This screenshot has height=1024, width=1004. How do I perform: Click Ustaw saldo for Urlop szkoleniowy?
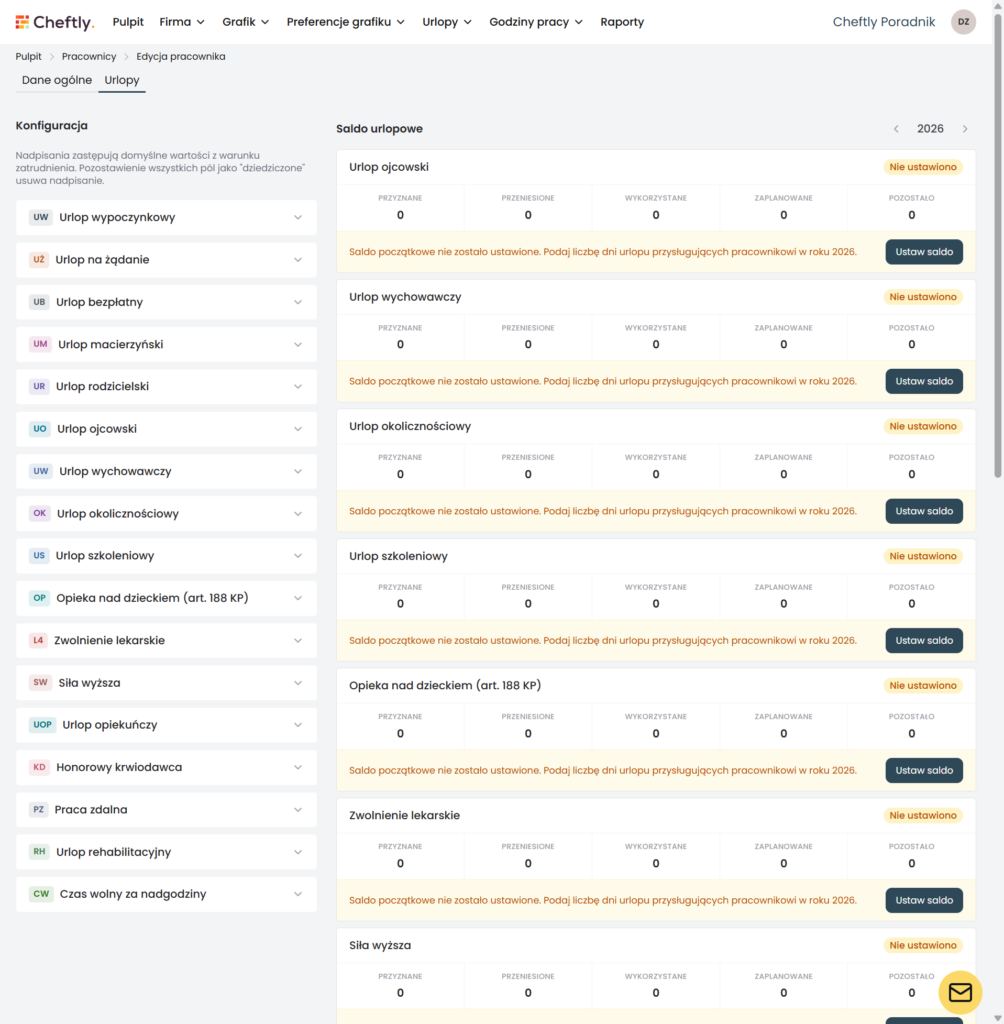(x=924, y=641)
